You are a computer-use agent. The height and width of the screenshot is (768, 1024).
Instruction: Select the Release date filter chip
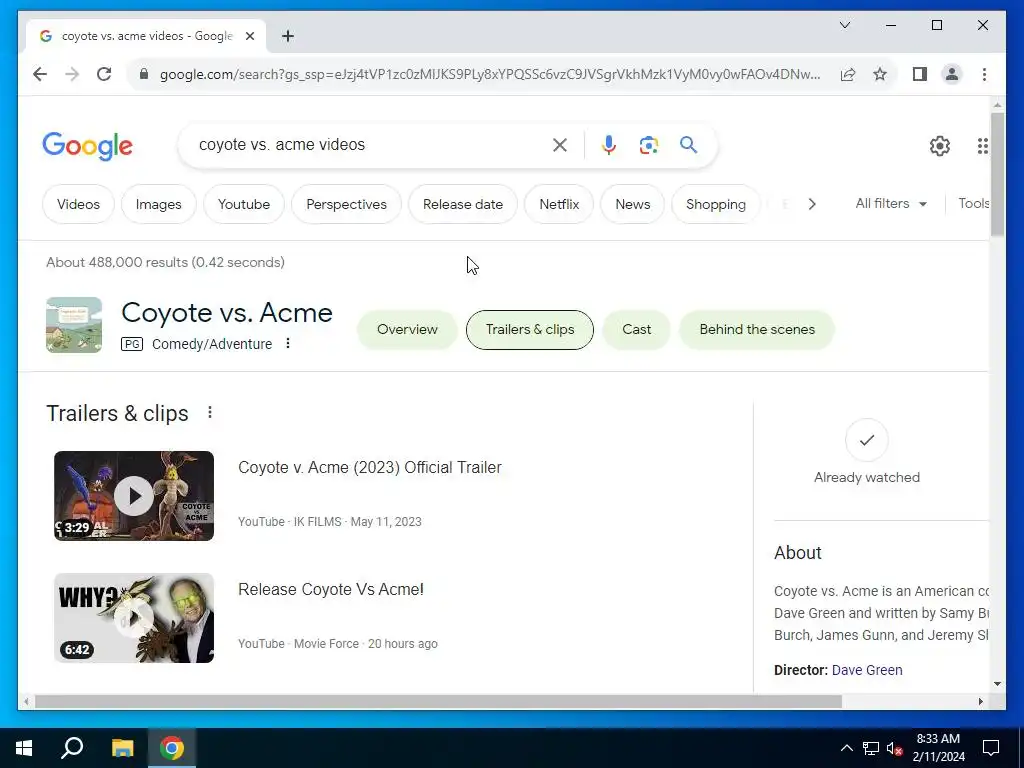(463, 204)
